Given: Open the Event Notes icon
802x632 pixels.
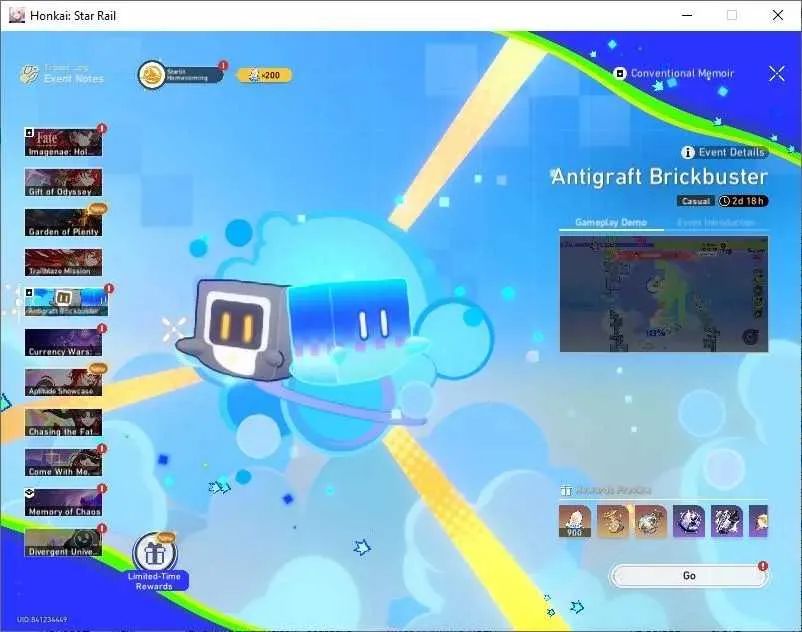Looking at the screenshot, I should [x=31, y=75].
